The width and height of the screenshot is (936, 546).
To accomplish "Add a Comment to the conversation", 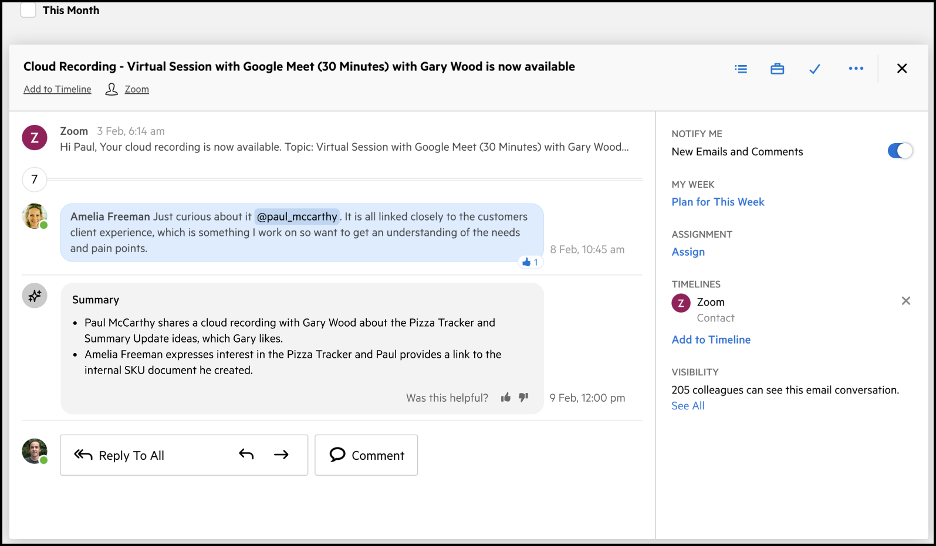I will coord(367,455).
